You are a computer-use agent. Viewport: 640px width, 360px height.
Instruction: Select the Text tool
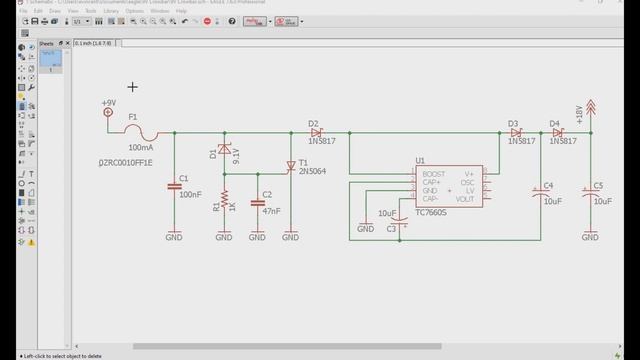tap(31, 174)
